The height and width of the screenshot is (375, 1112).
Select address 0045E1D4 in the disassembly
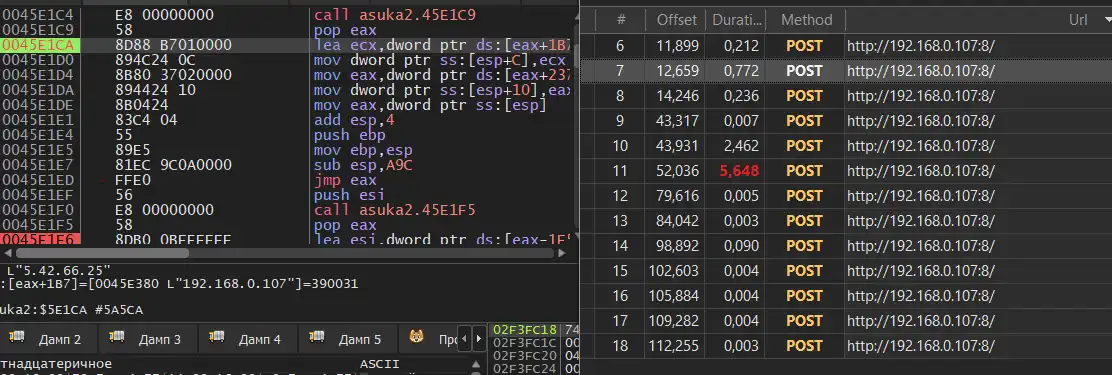coord(37,75)
